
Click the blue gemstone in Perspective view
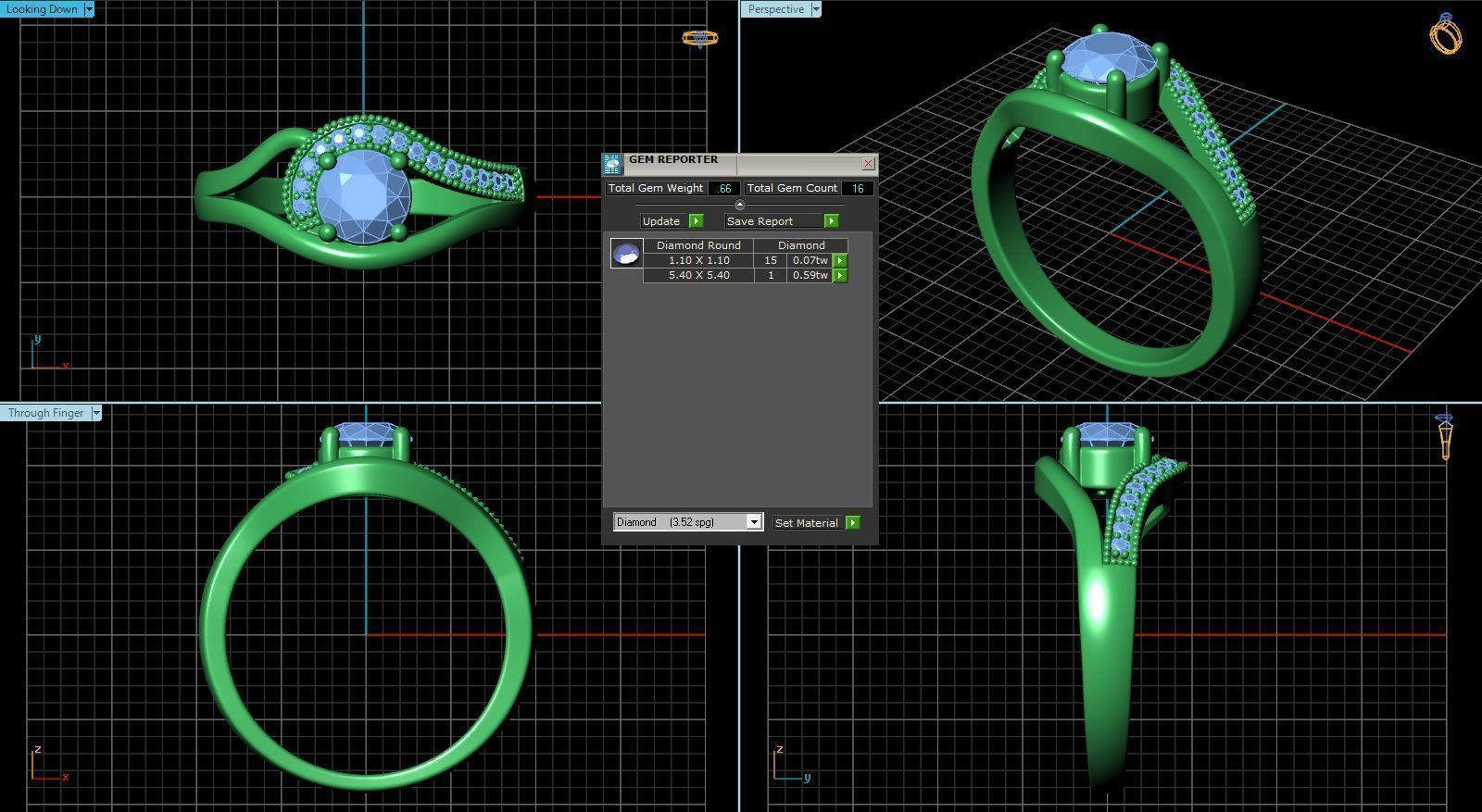(1109, 57)
